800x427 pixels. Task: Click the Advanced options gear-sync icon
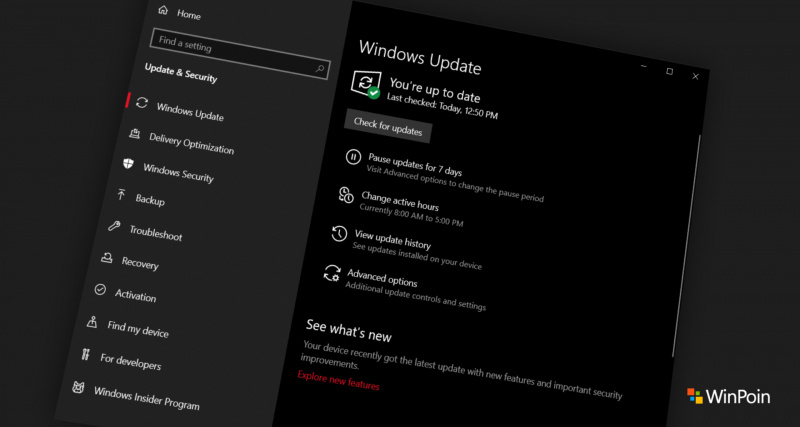332,273
